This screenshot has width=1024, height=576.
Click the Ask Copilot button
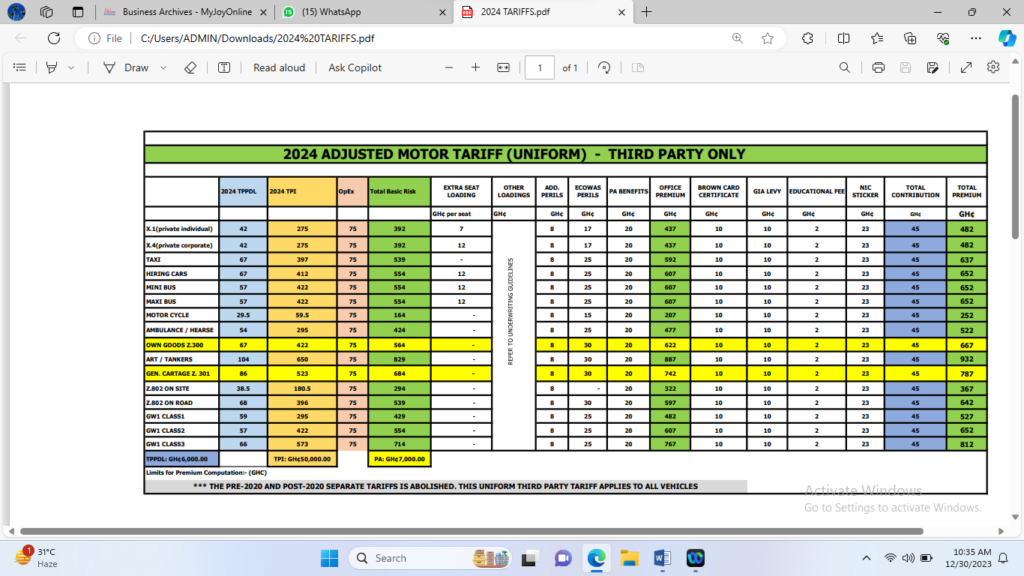[x=355, y=68]
